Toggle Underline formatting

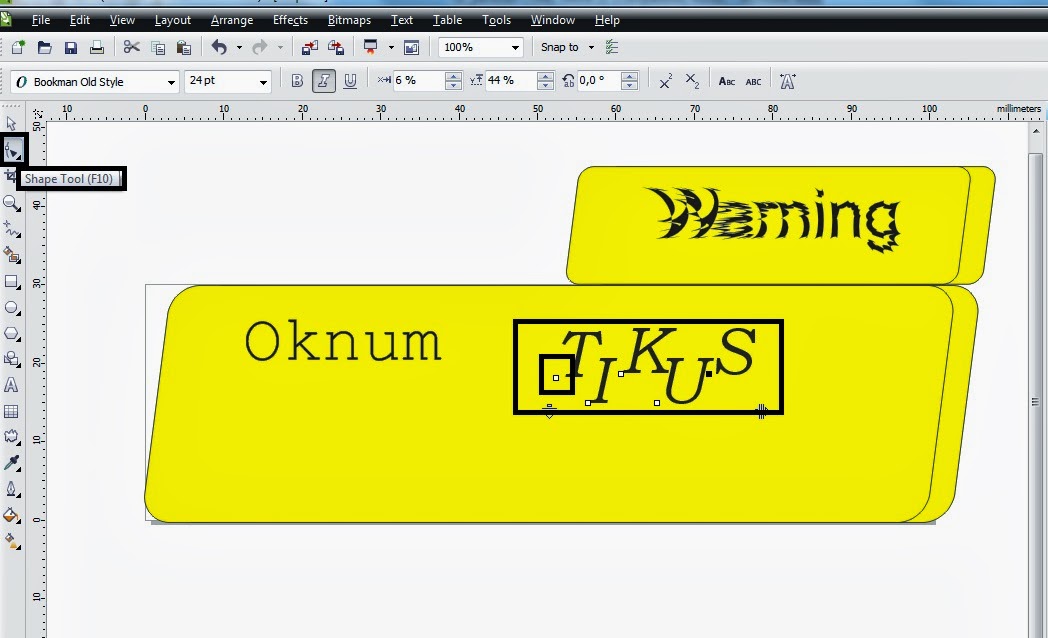[x=350, y=82]
